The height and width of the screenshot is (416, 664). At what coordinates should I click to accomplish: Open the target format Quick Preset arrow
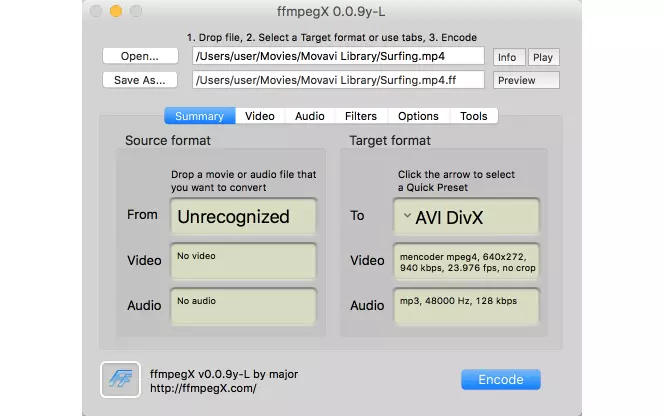pos(407,215)
